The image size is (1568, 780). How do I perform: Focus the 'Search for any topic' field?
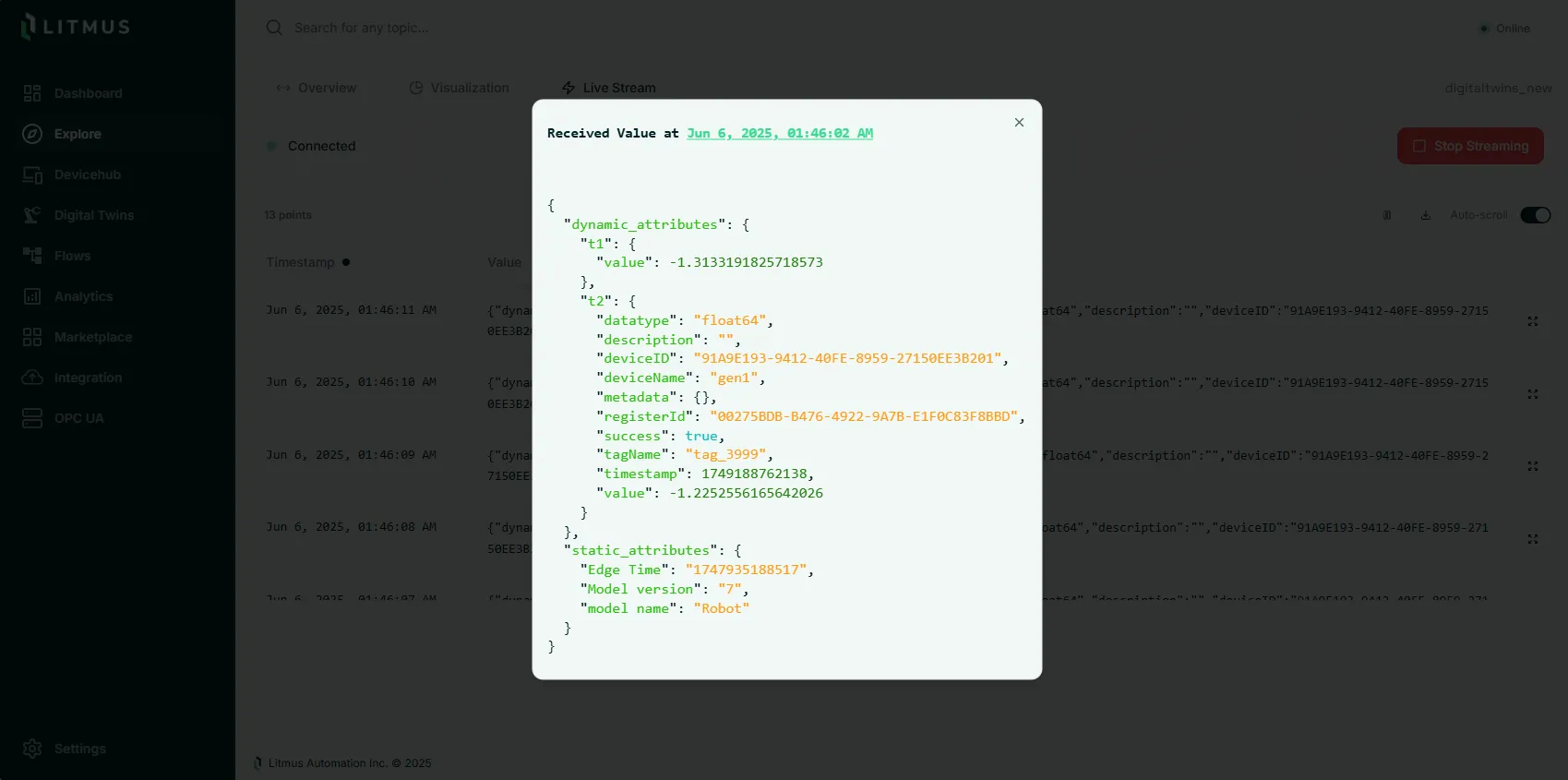pyautogui.click(x=361, y=28)
